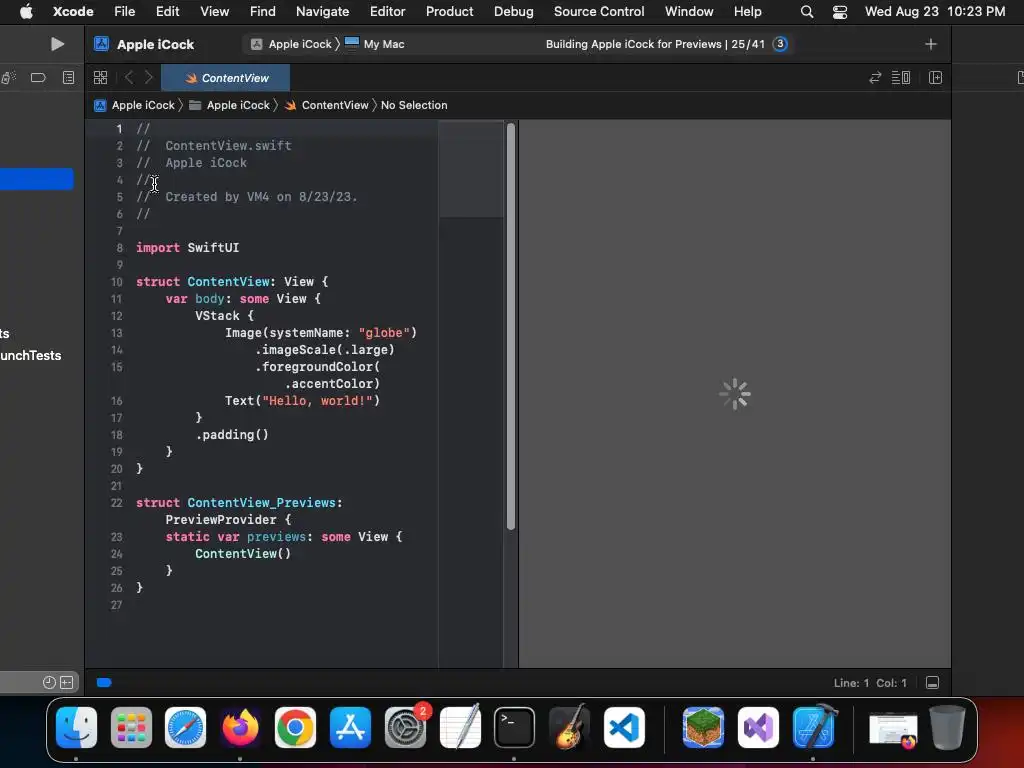The image size is (1024, 768).
Task: Open Finder from the Dock
Action: click(76, 728)
